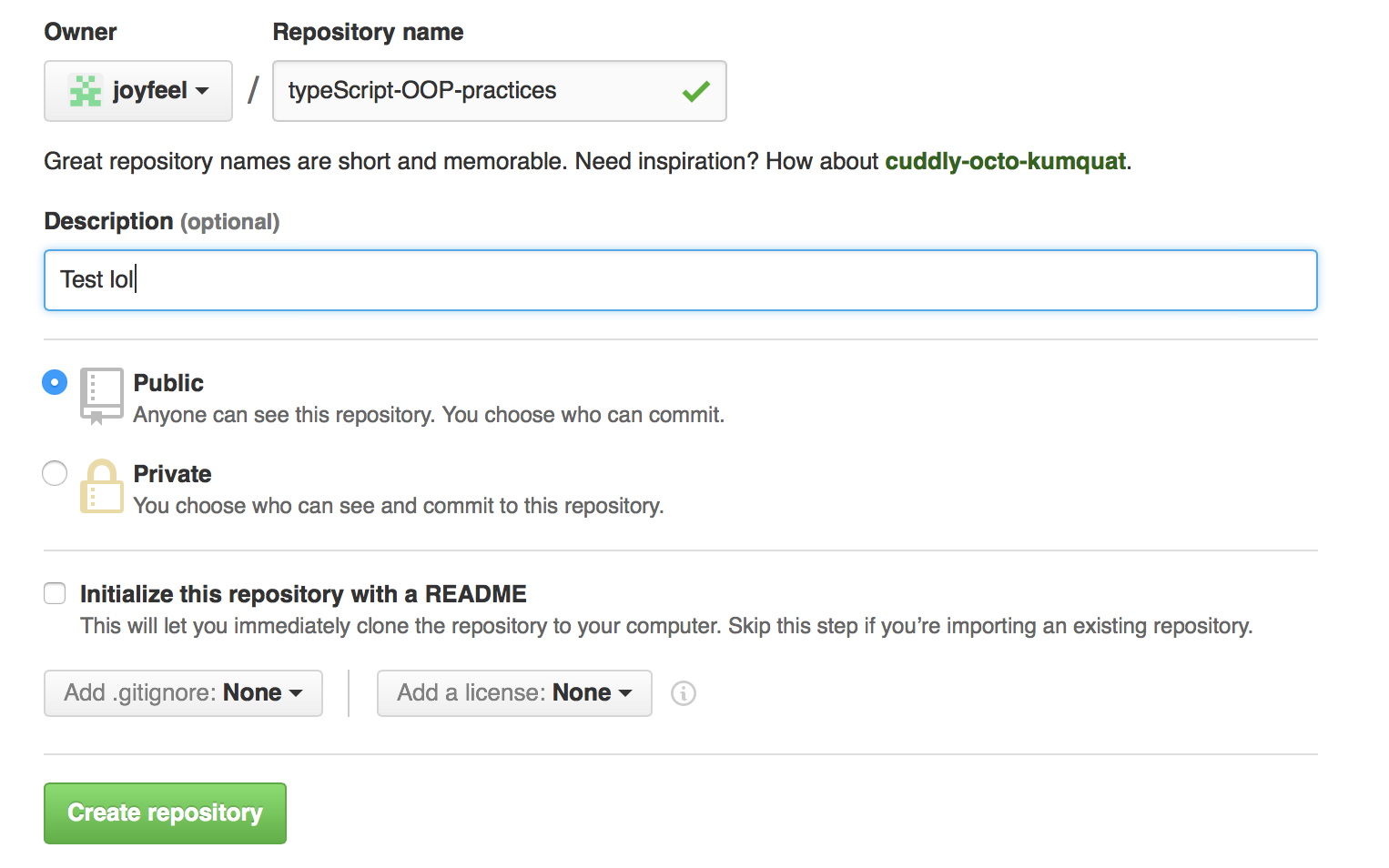Click the public repository book icon
This screenshot has width=1389, height=868.
[x=101, y=395]
